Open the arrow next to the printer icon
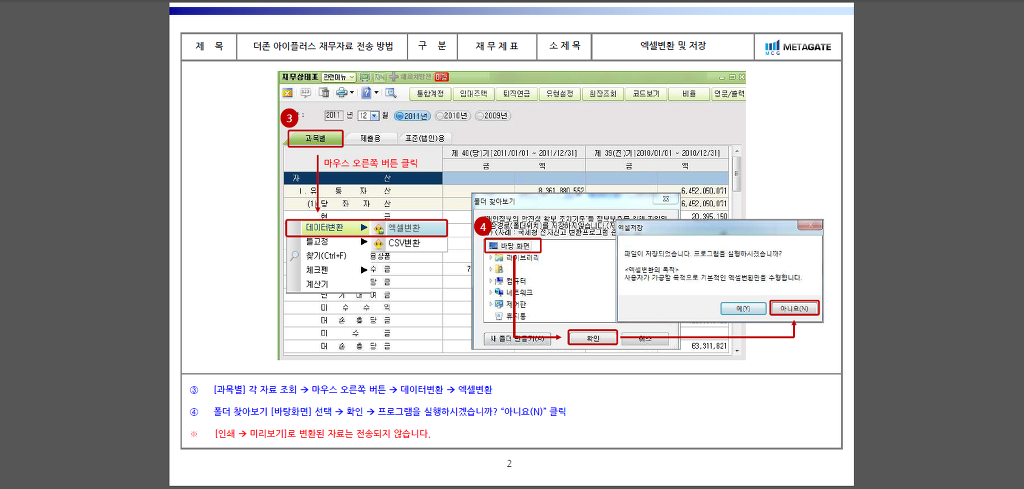 click(351, 93)
